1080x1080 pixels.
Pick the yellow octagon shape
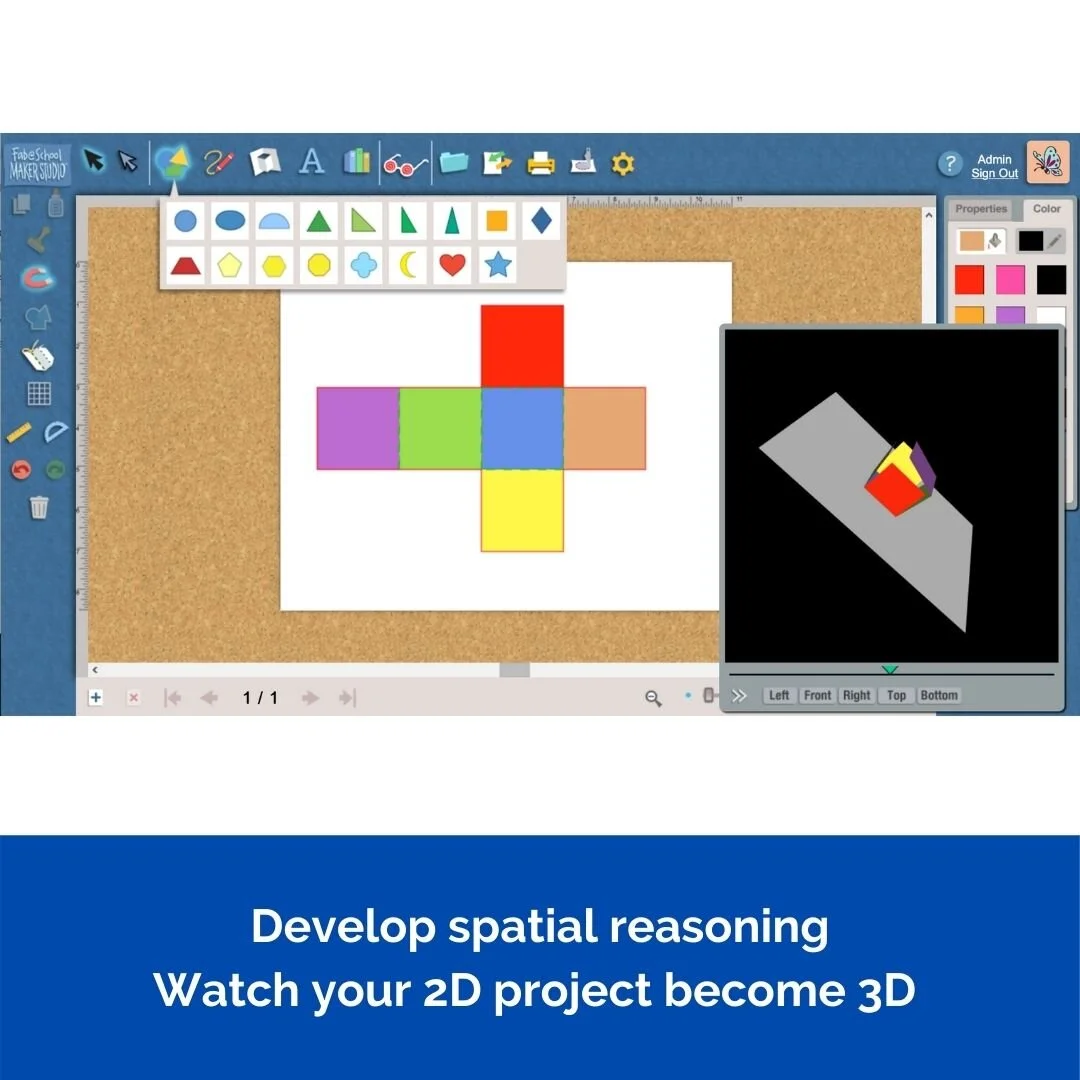tap(319, 265)
